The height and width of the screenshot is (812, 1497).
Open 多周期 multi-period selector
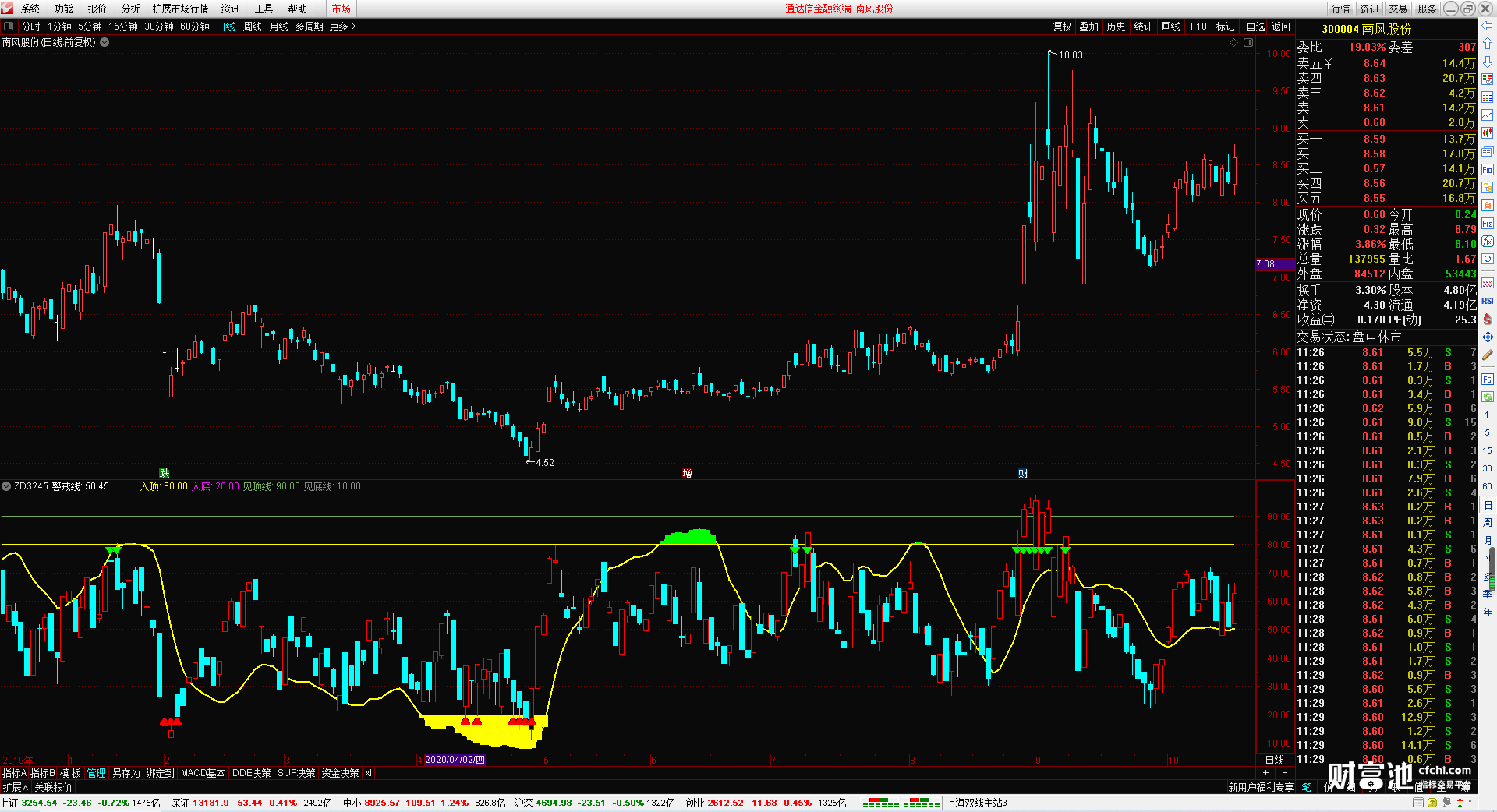pyautogui.click(x=309, y=26)
